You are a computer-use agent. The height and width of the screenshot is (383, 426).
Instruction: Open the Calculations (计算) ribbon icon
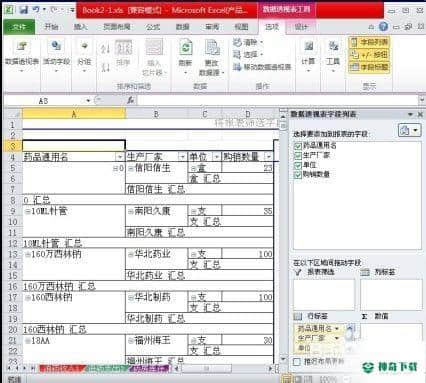point(309,47)
